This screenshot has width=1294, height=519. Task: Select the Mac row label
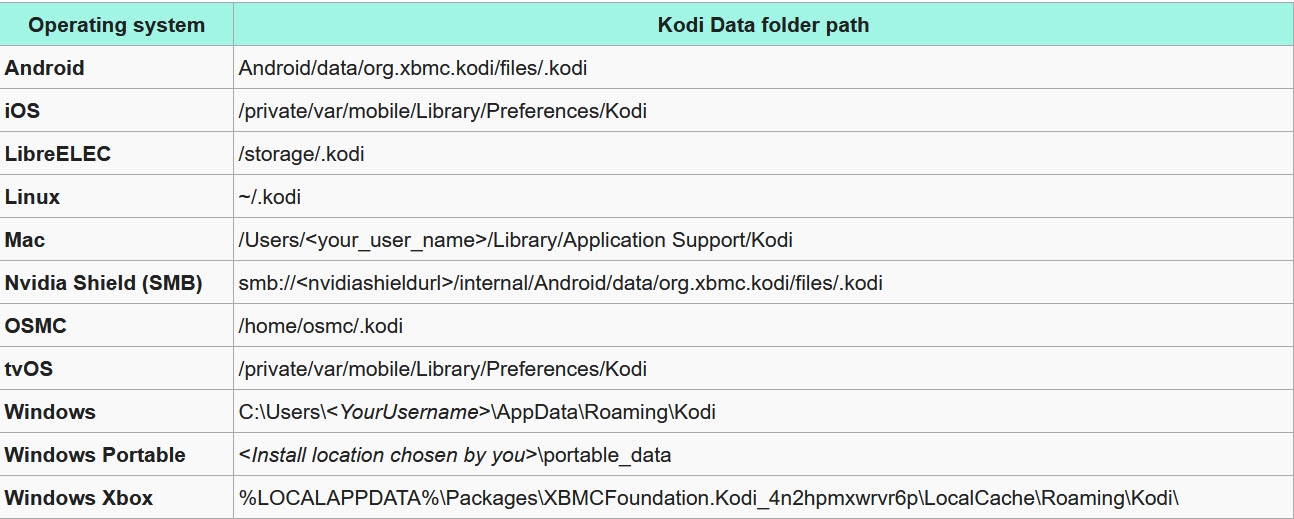[x=25, y=240]
